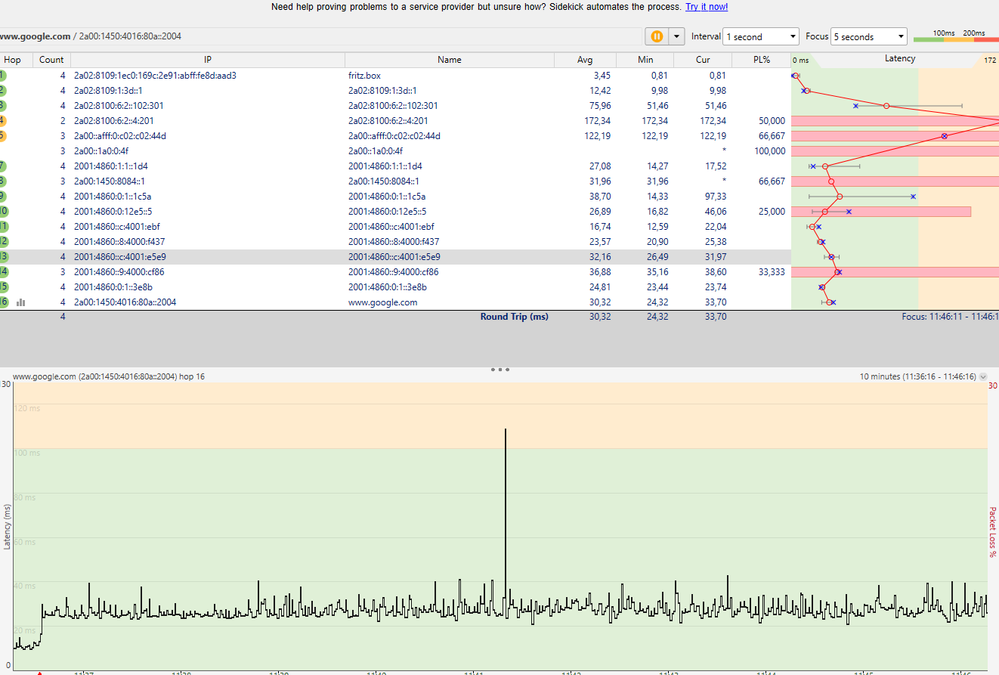Select hop 10 green circle icon
This screenshot has width=999, height=675.
coord(3,211)
